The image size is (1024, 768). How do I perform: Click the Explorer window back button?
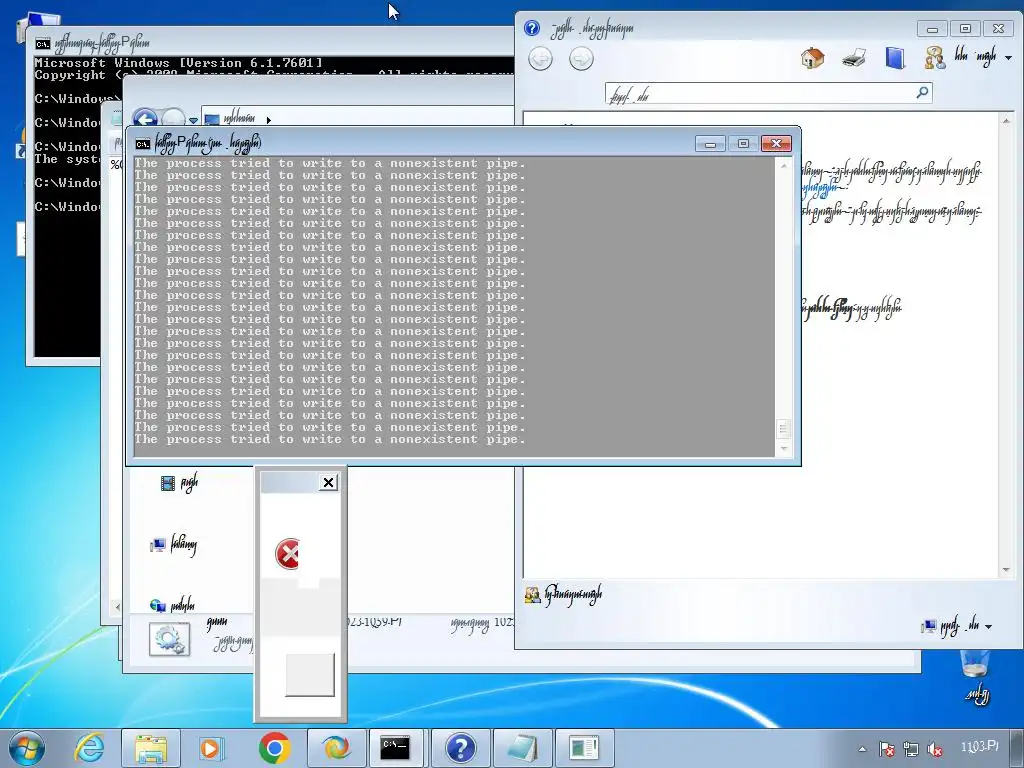click(x=145, y=120)
